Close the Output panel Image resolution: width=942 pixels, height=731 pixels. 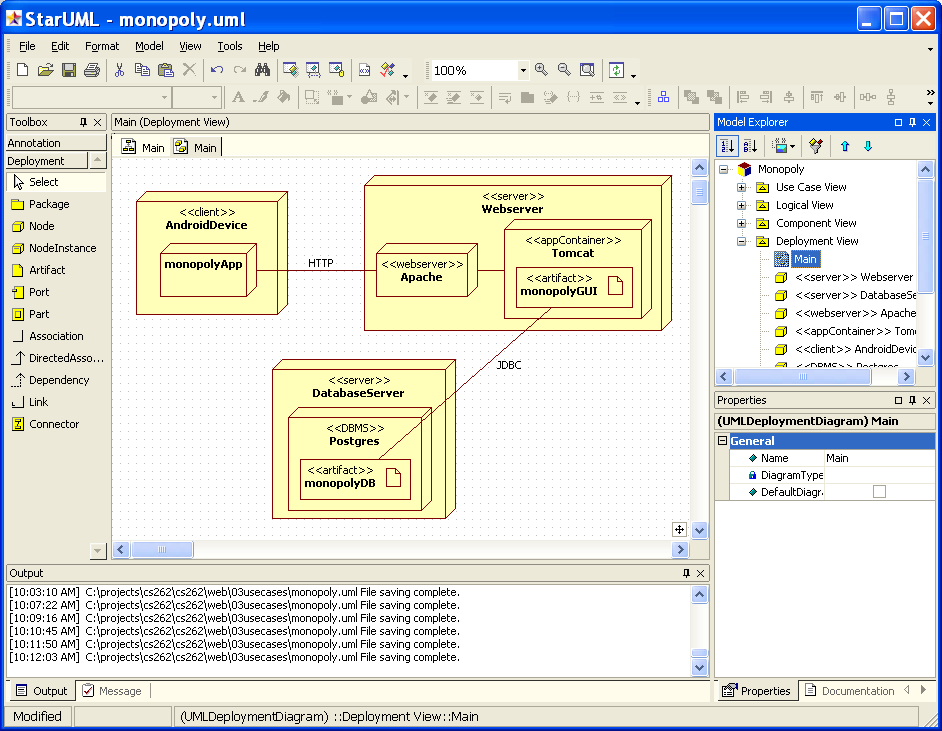pyautogui.click(x=700, y=573)
